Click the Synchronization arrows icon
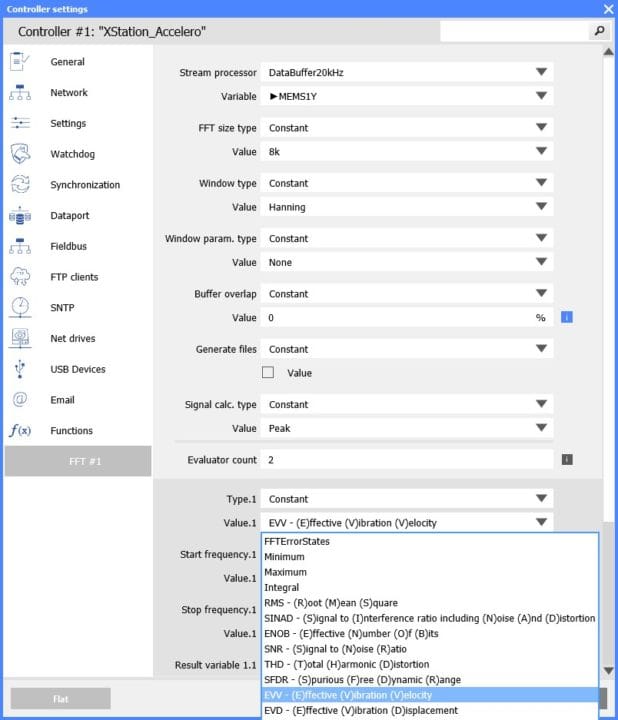Viewport: 618px width, 720px height. point(19,185)
